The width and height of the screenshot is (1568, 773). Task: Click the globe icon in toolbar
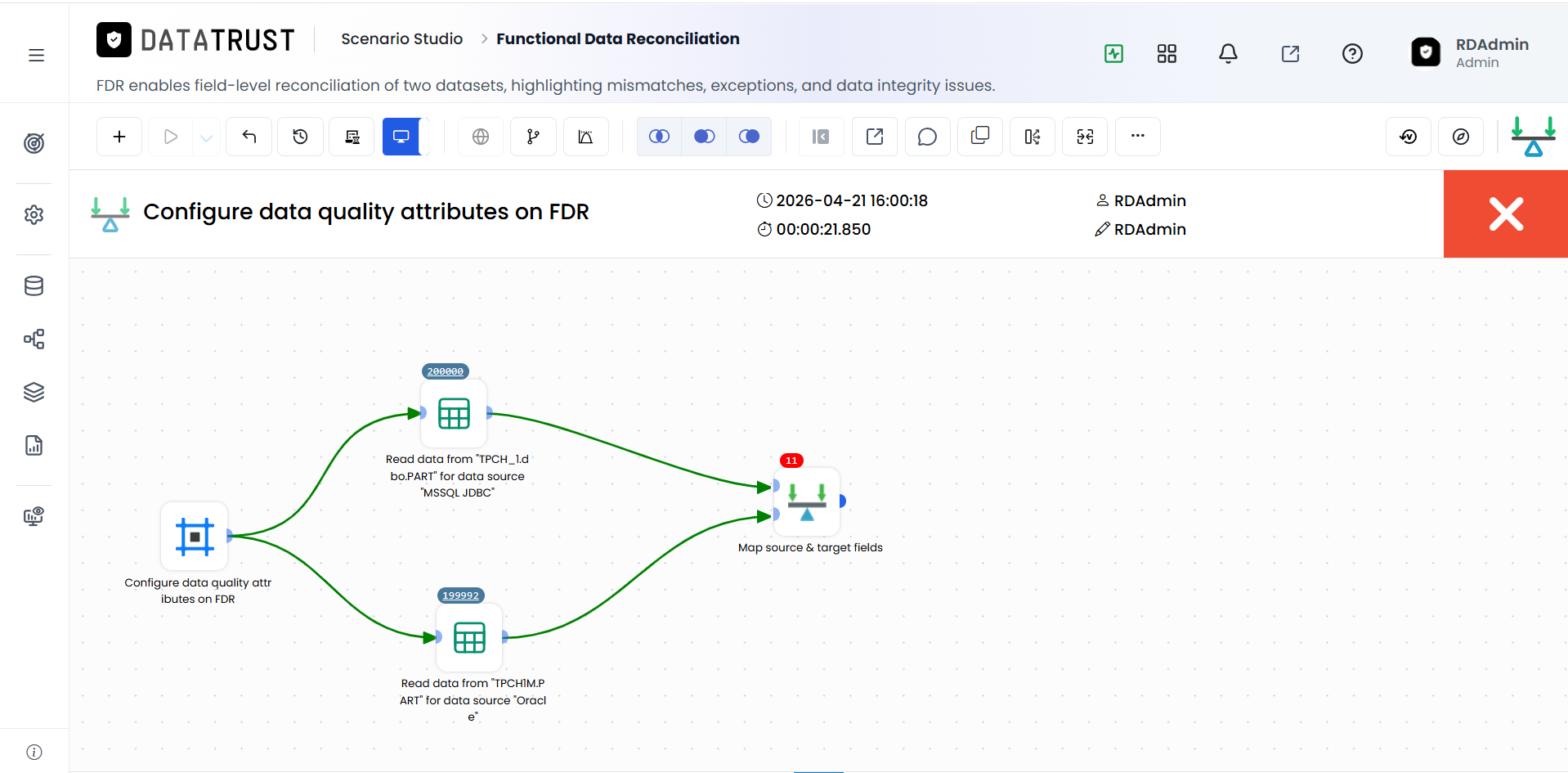point(481,137)
